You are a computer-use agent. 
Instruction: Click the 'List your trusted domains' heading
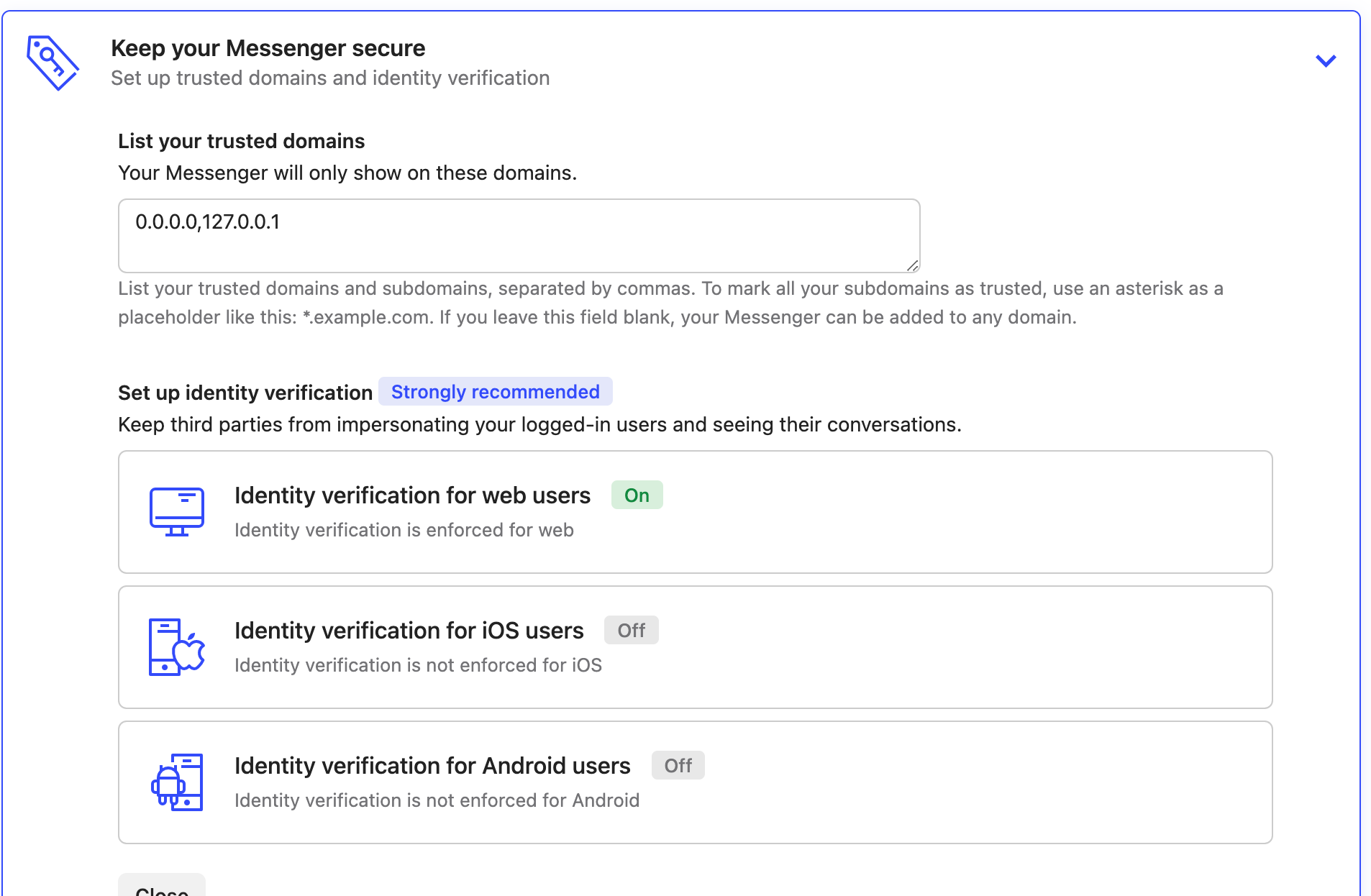(x=241, y=141)
